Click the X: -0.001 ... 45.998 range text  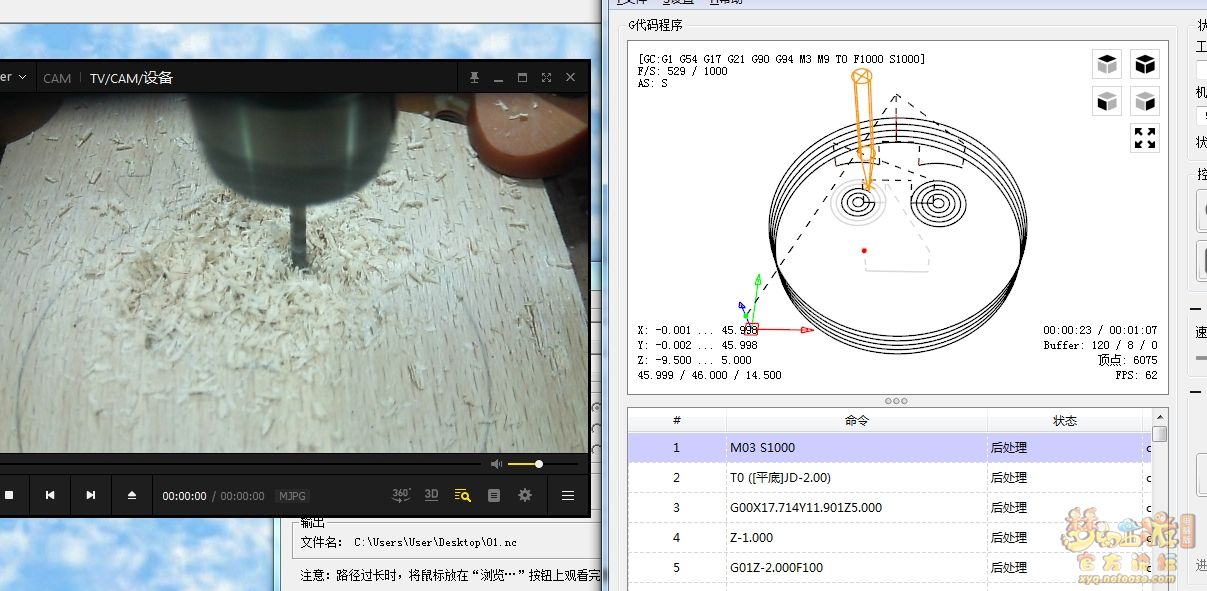click(x=697, y=330)
